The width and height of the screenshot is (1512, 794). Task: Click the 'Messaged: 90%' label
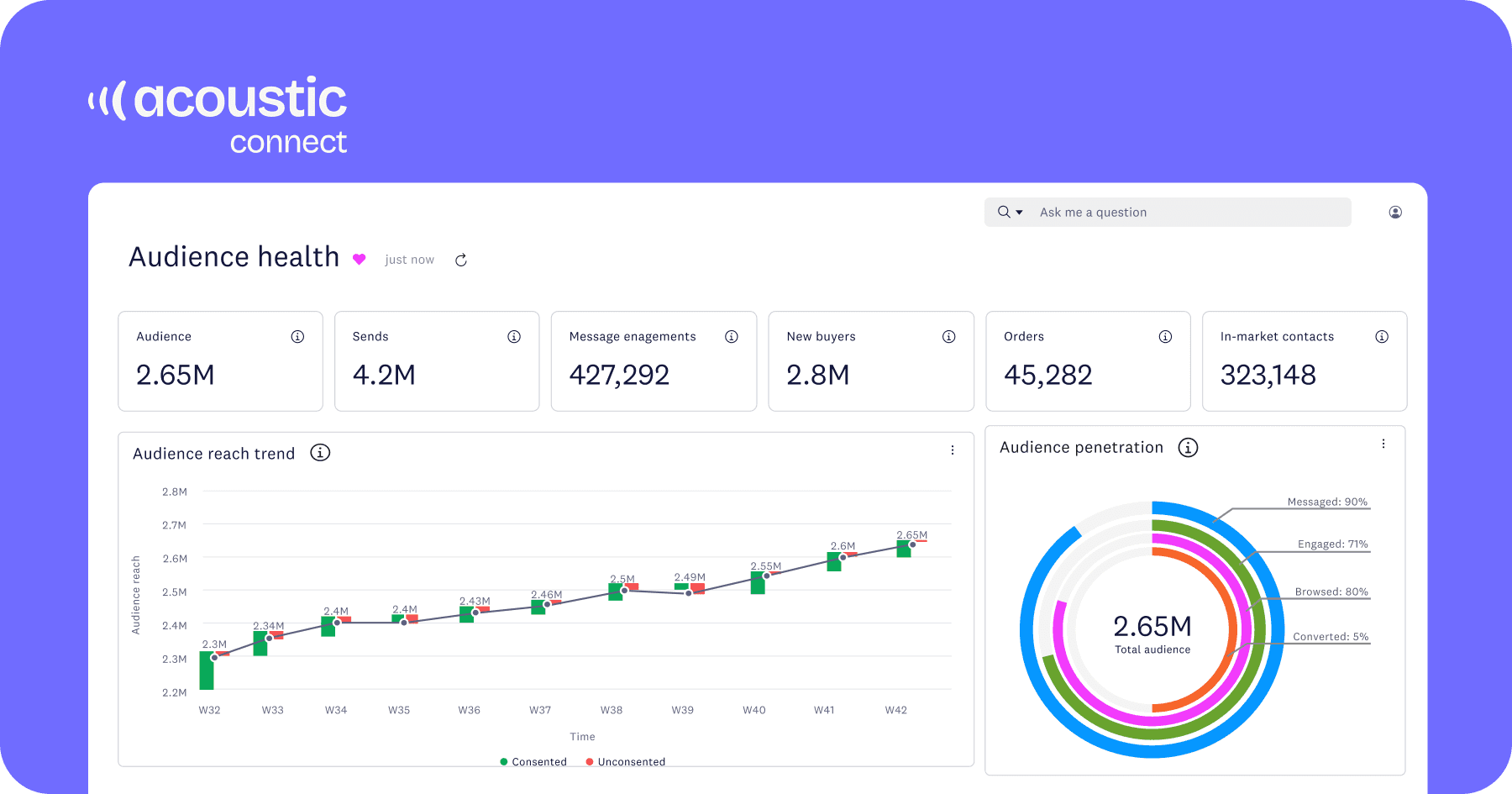point(1327,502)
